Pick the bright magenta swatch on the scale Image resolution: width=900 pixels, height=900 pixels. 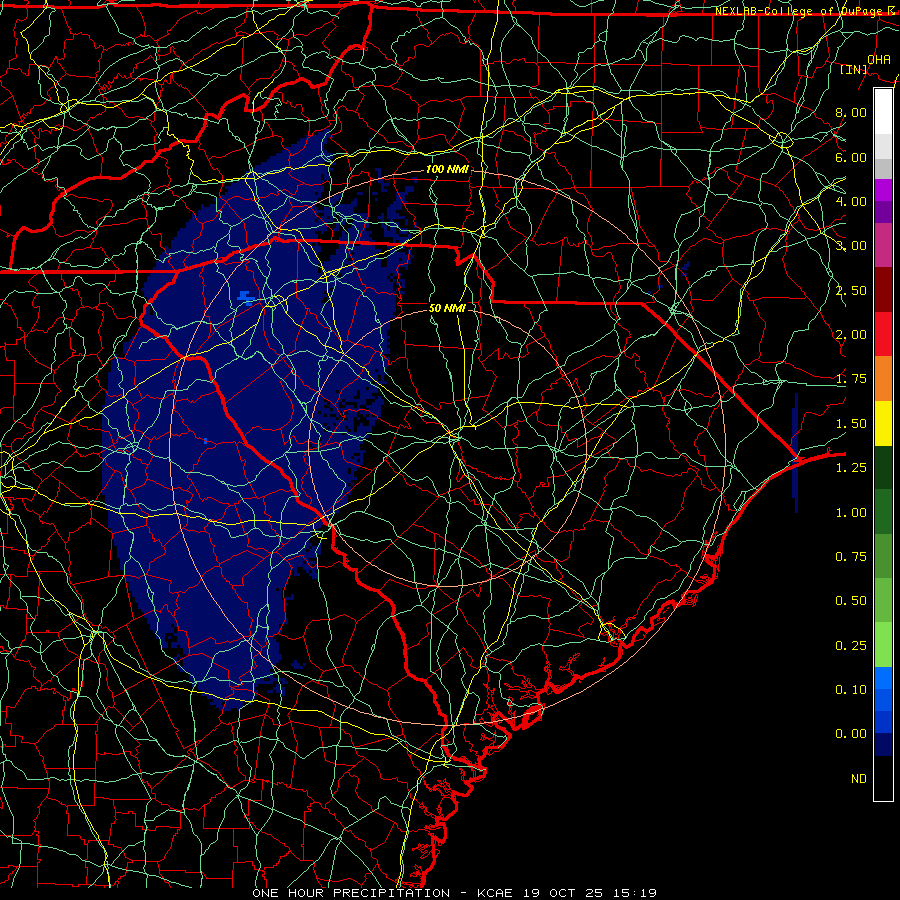[x=883, y=190]
